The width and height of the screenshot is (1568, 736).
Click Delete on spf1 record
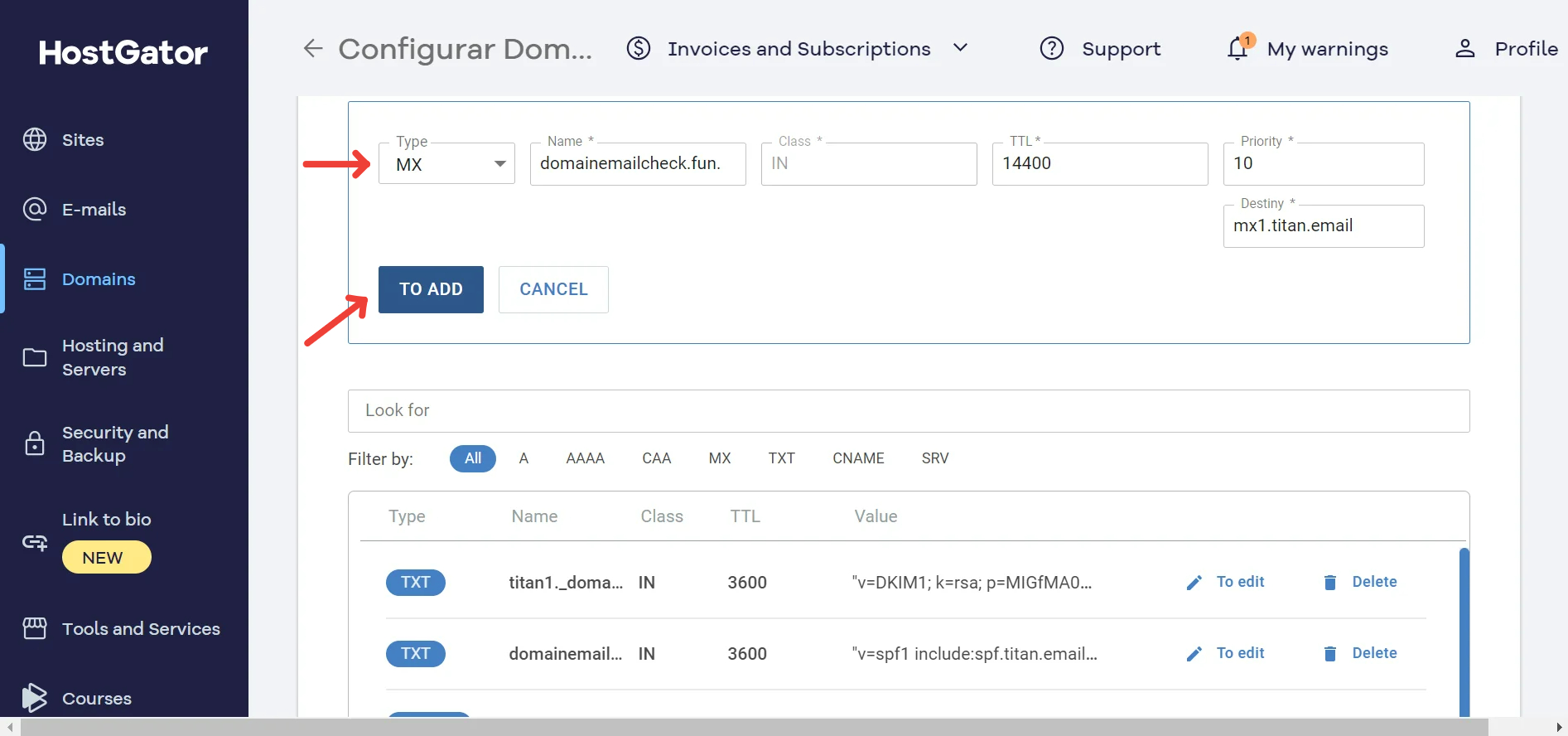coord(1374,653)
